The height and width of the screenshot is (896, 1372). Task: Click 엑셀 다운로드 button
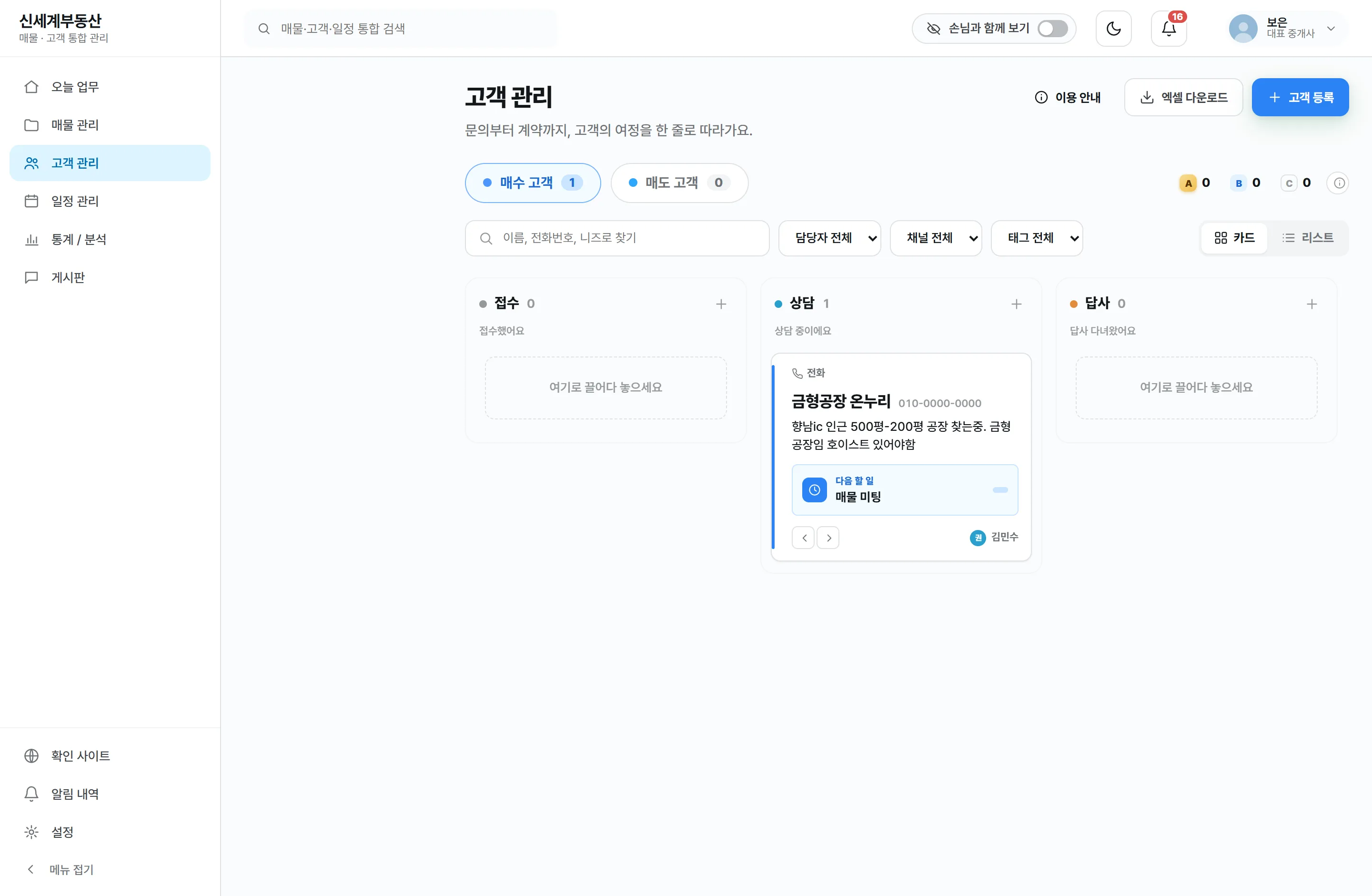(x=1183, y=97)
